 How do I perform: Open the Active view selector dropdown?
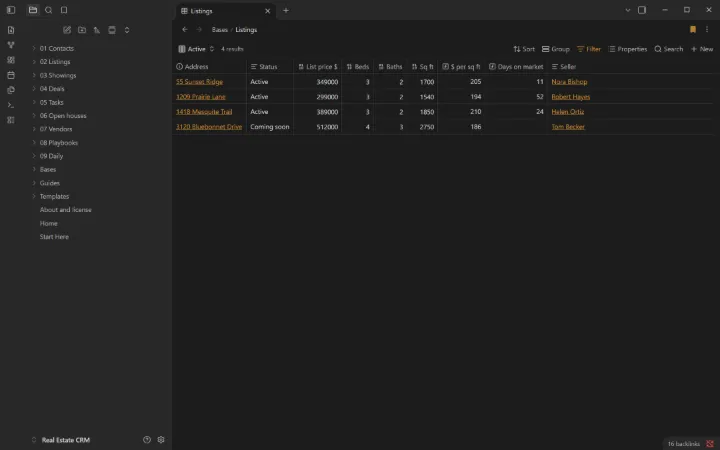pos(197,49)
